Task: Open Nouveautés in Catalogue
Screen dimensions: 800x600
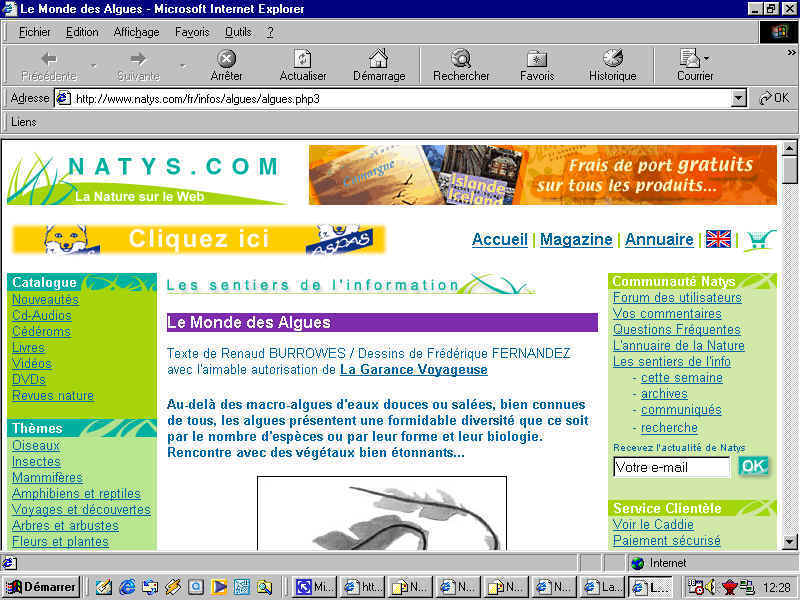Action: [x=45, y=299]
